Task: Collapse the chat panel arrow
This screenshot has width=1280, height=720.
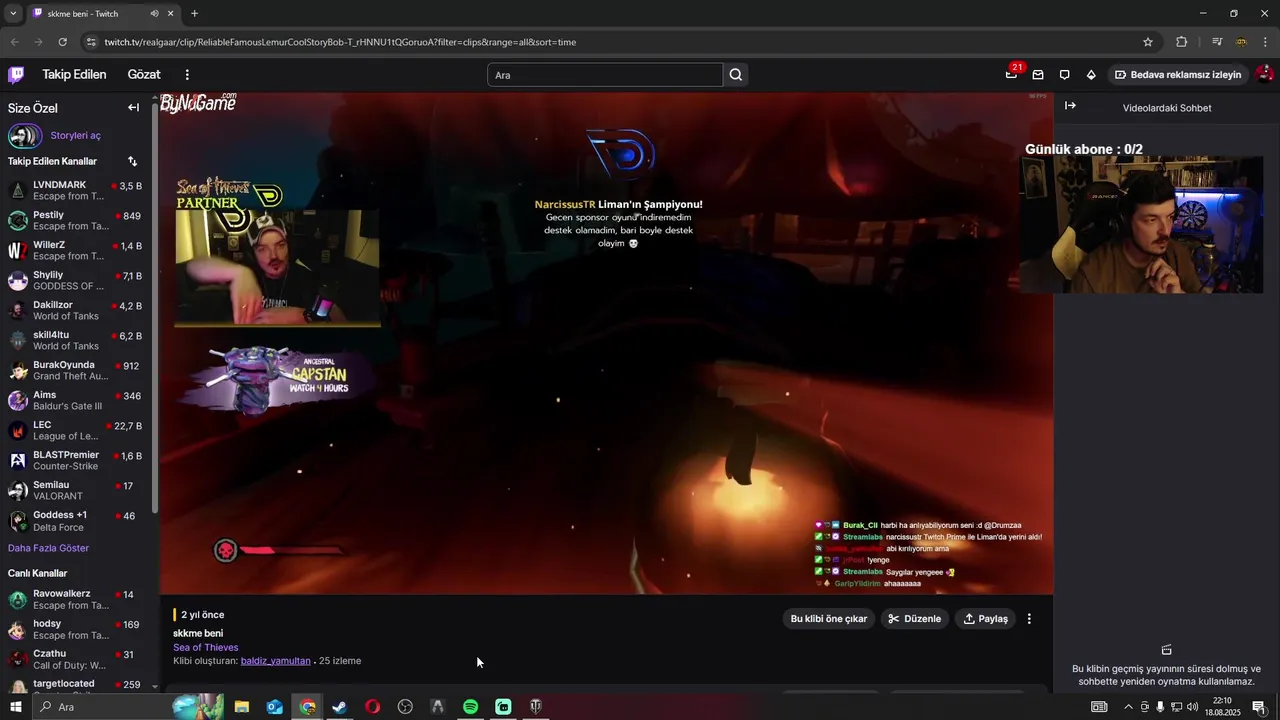Action: click(1070, 105)
